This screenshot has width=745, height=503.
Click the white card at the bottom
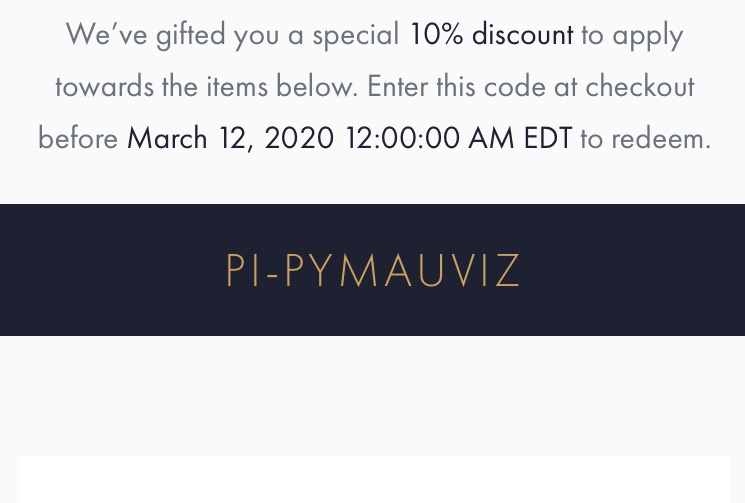click(x=372, y=481)
